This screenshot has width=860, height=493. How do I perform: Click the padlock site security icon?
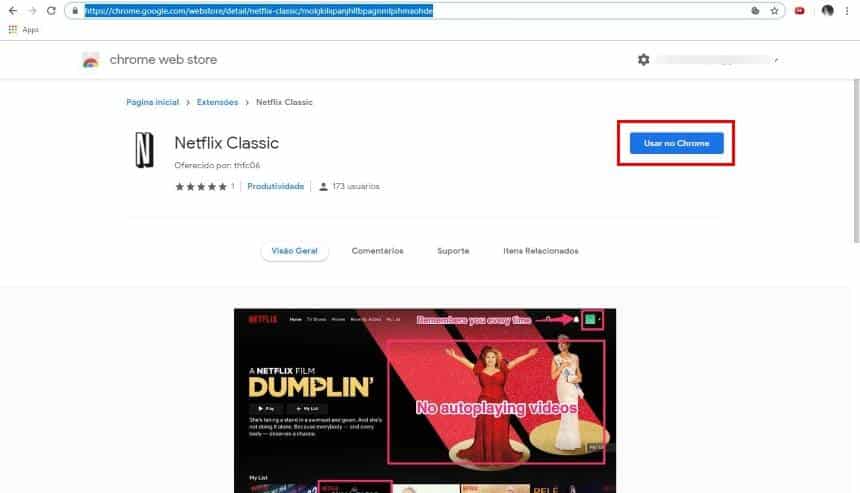75,11
